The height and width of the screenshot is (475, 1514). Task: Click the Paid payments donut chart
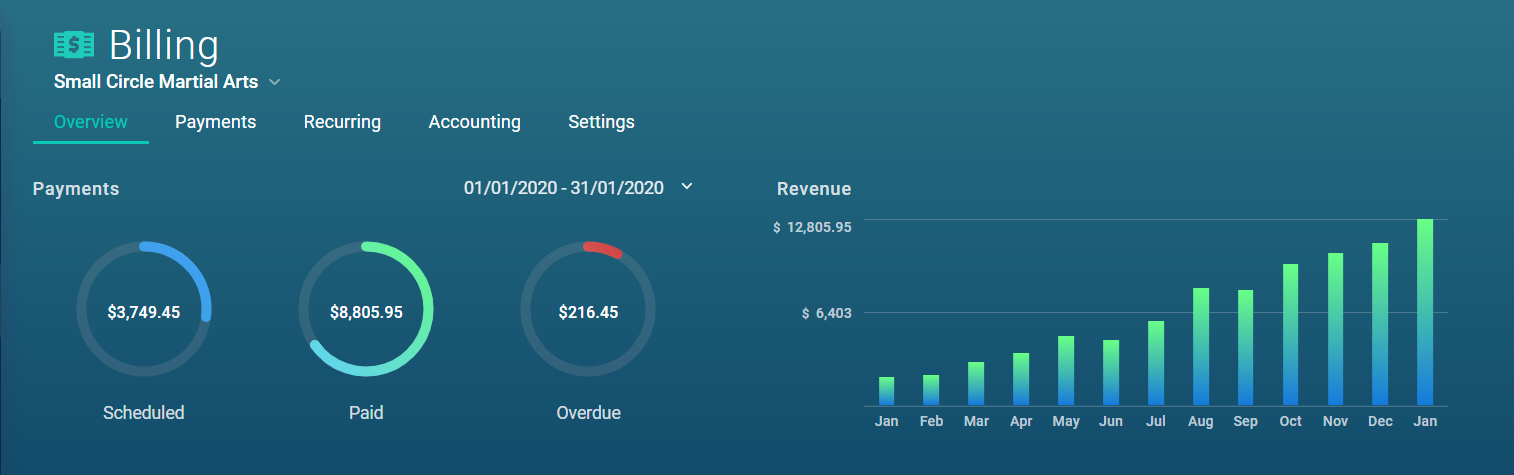click(x=366, y=310)
